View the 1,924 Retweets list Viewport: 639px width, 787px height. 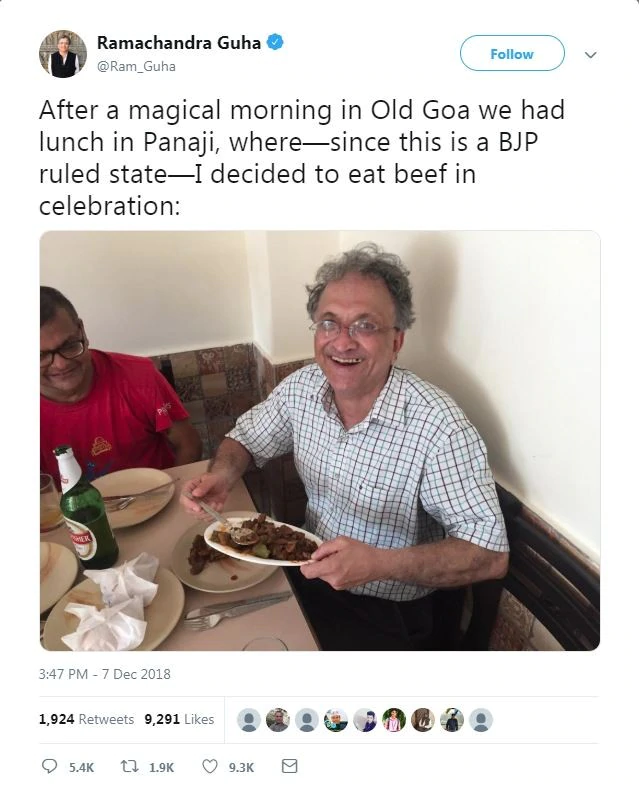click(x=86, y=719)
